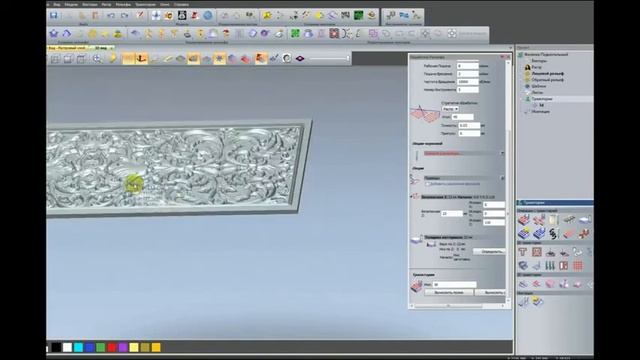The image size is (640, 360).
Task: Click the toolpath name input field
Action: 454,284
